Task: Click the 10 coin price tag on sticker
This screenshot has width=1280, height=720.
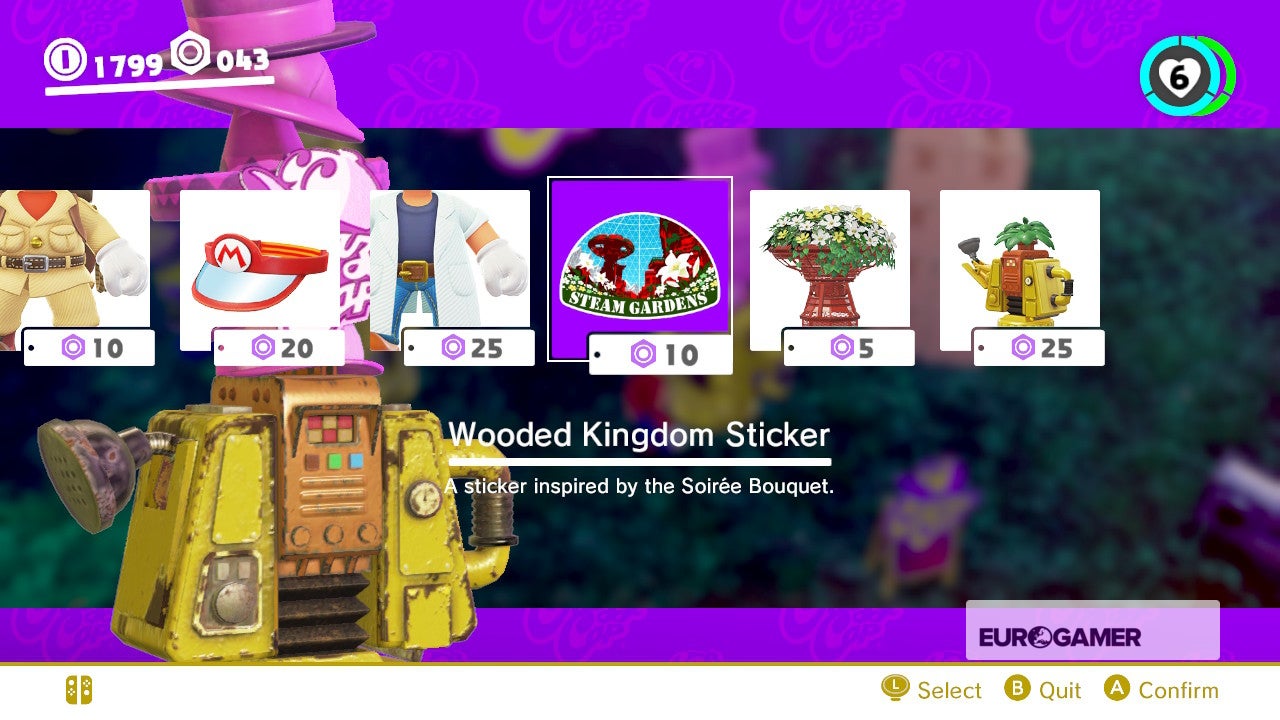Action: point(661,354)
